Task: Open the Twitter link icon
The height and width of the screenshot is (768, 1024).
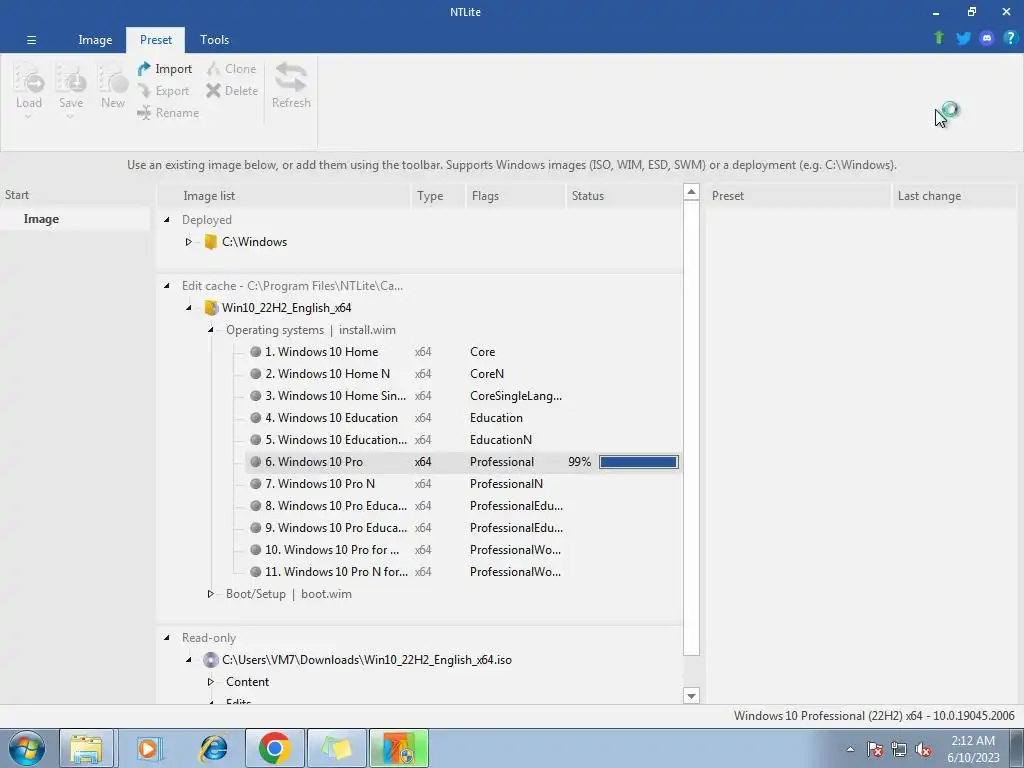Action: [x=963, y=38]
